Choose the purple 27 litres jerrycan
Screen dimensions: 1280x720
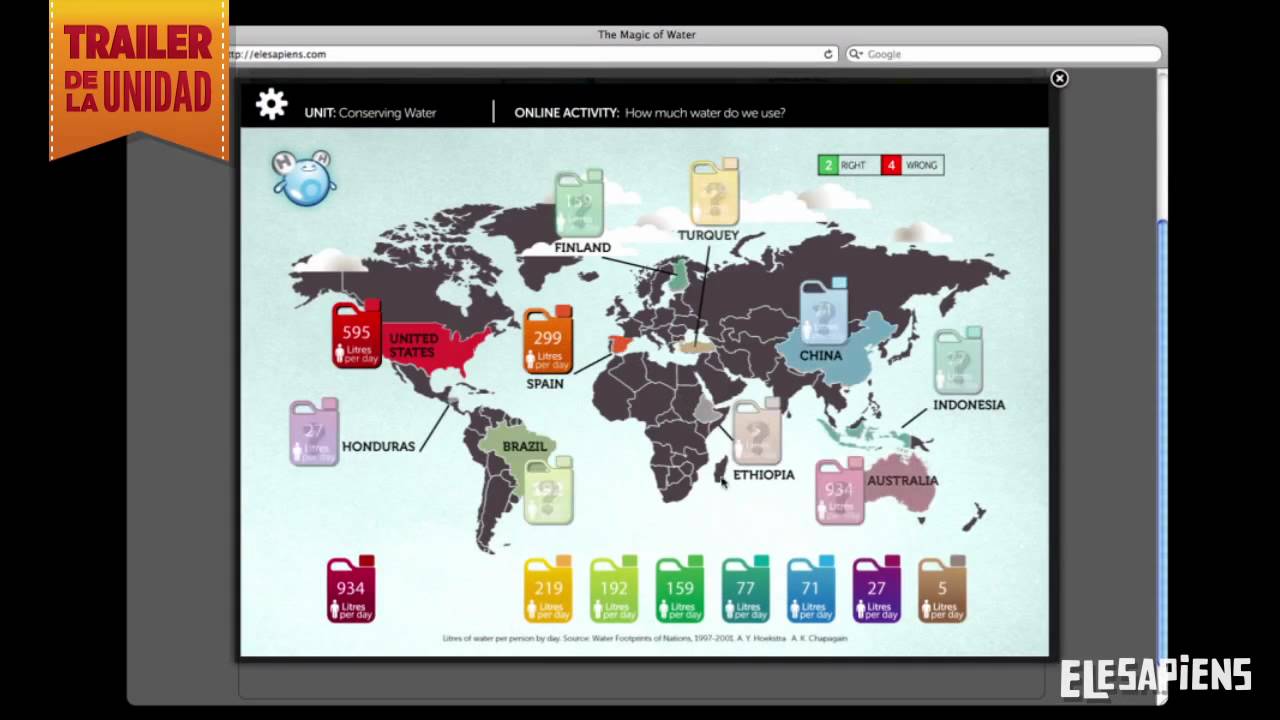tap(876, 590)
